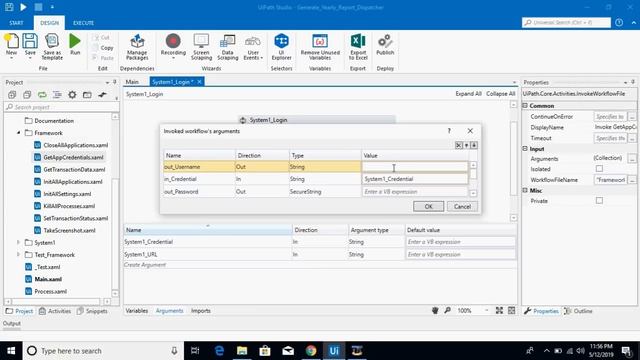The height and width of the screenshot is (360, 640).
Task: Toggle the Isolated checkbox
Action: [x=599, y=169]
